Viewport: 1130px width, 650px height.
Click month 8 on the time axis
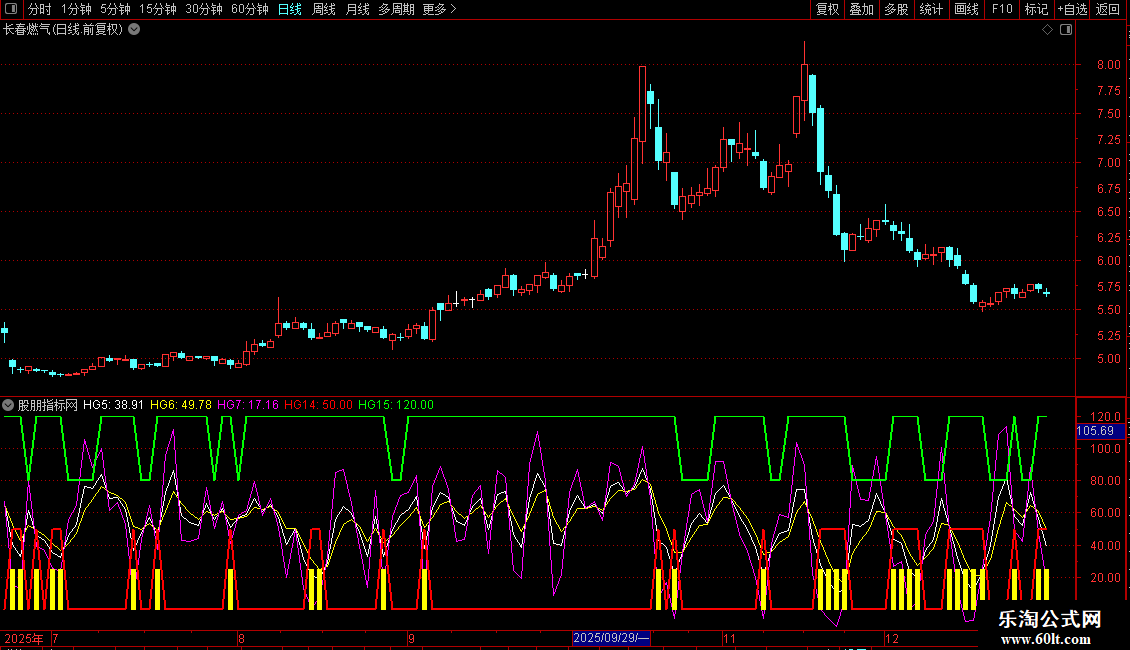241,638
